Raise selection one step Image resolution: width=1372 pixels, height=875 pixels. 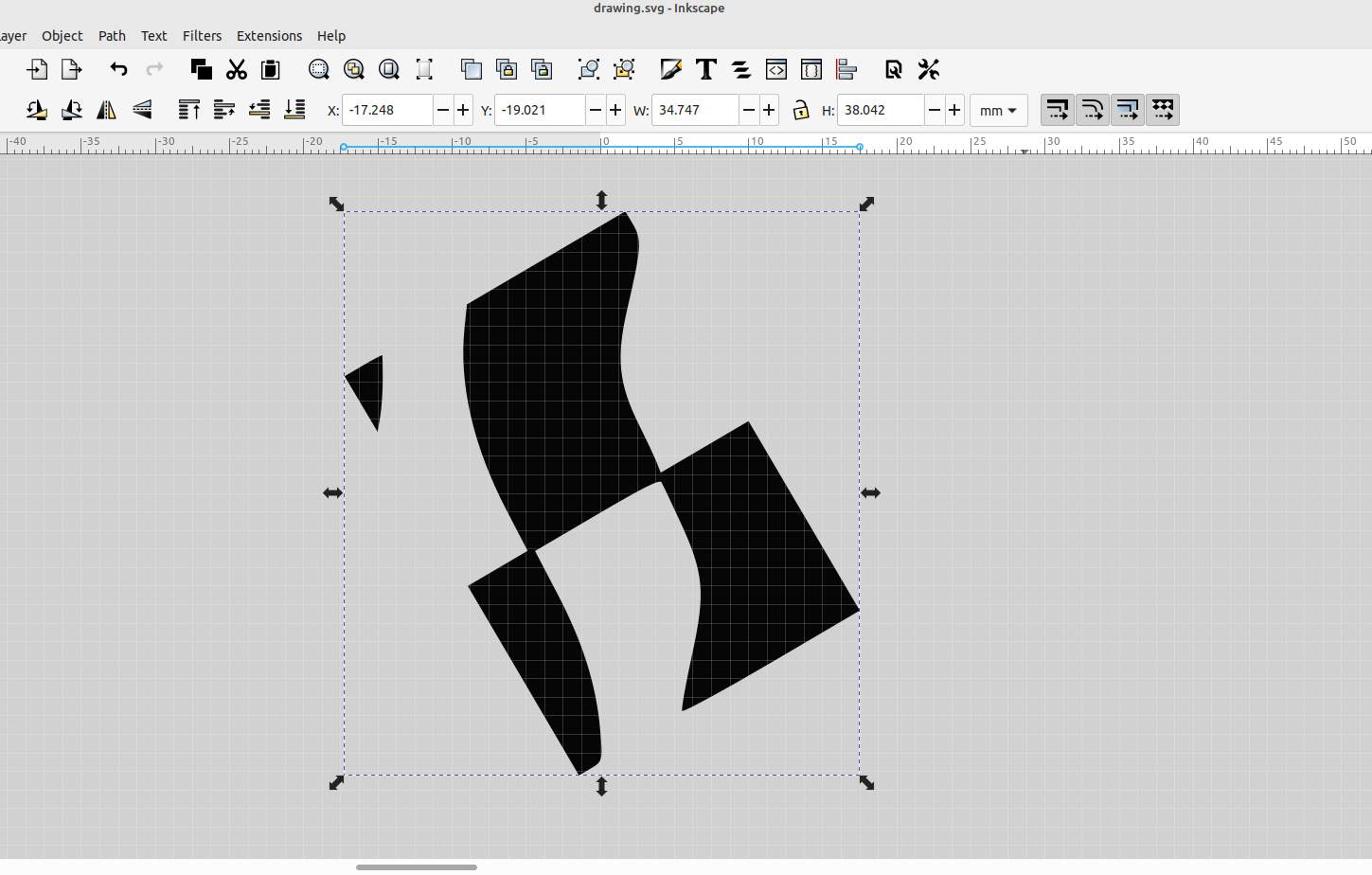point(224,110)
